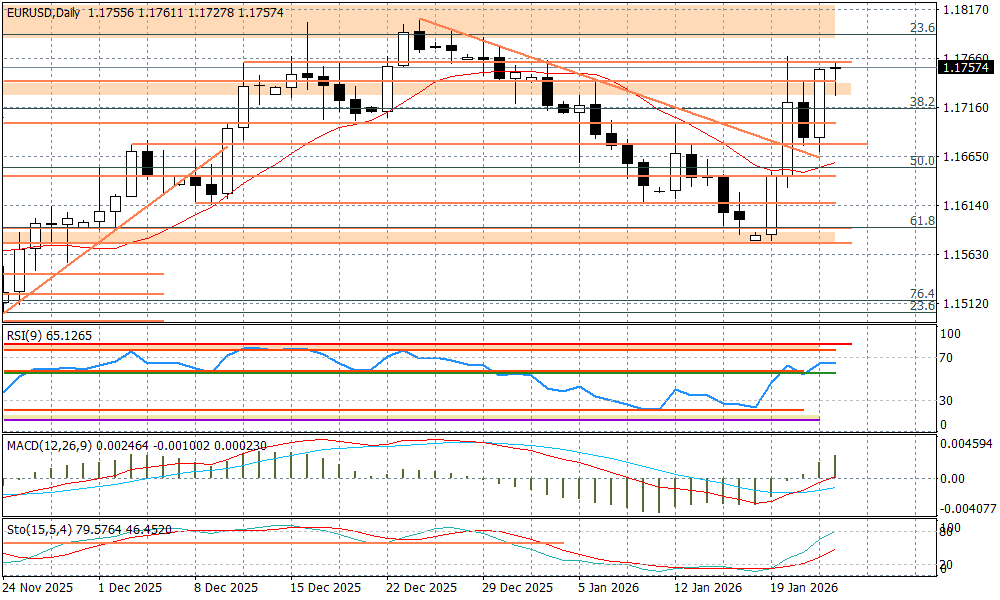Select the 22 Dec 2025 date marker
The image size is (1000, 600).
421,588
